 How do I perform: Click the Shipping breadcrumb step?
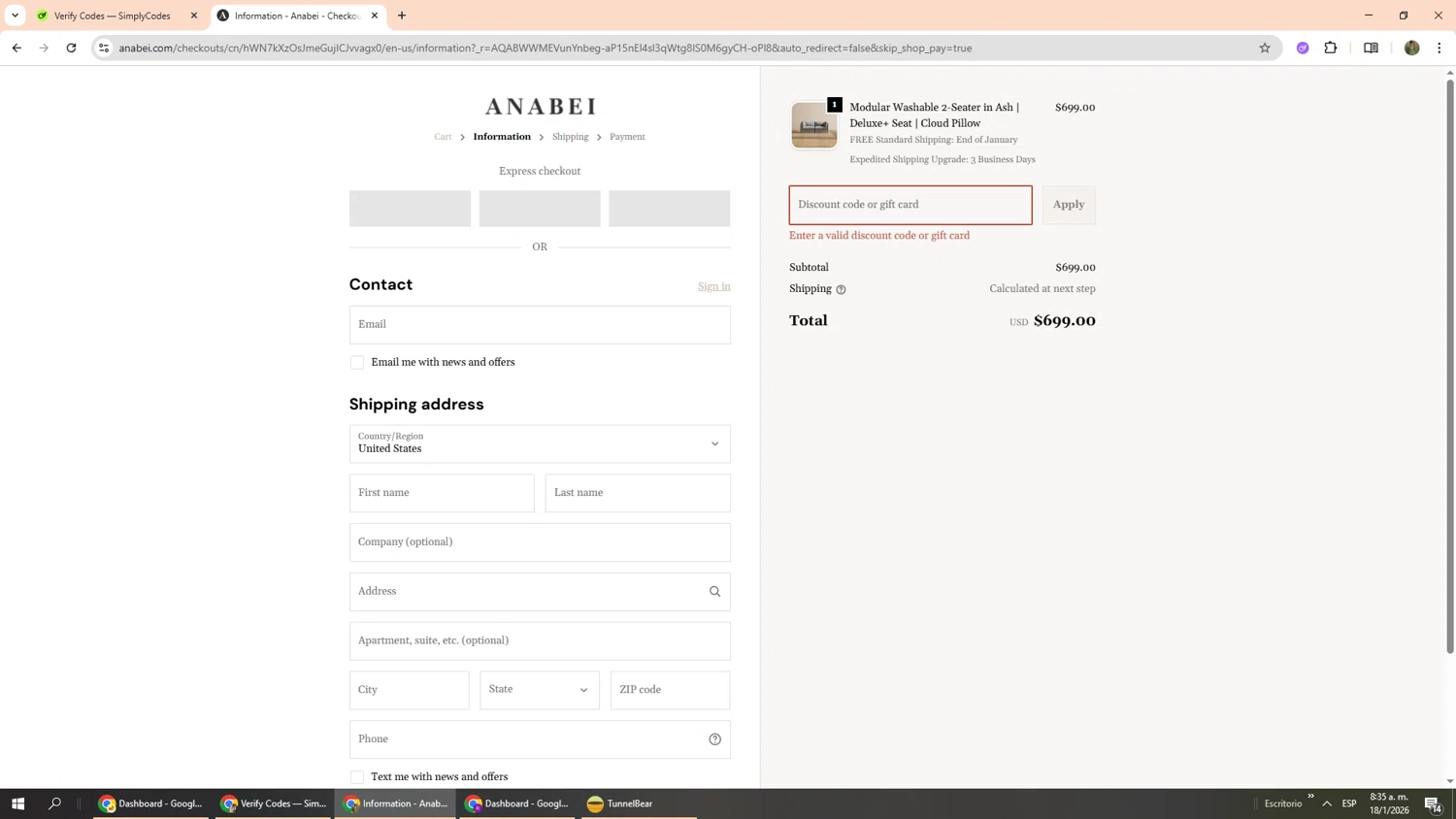pos(571,137)
